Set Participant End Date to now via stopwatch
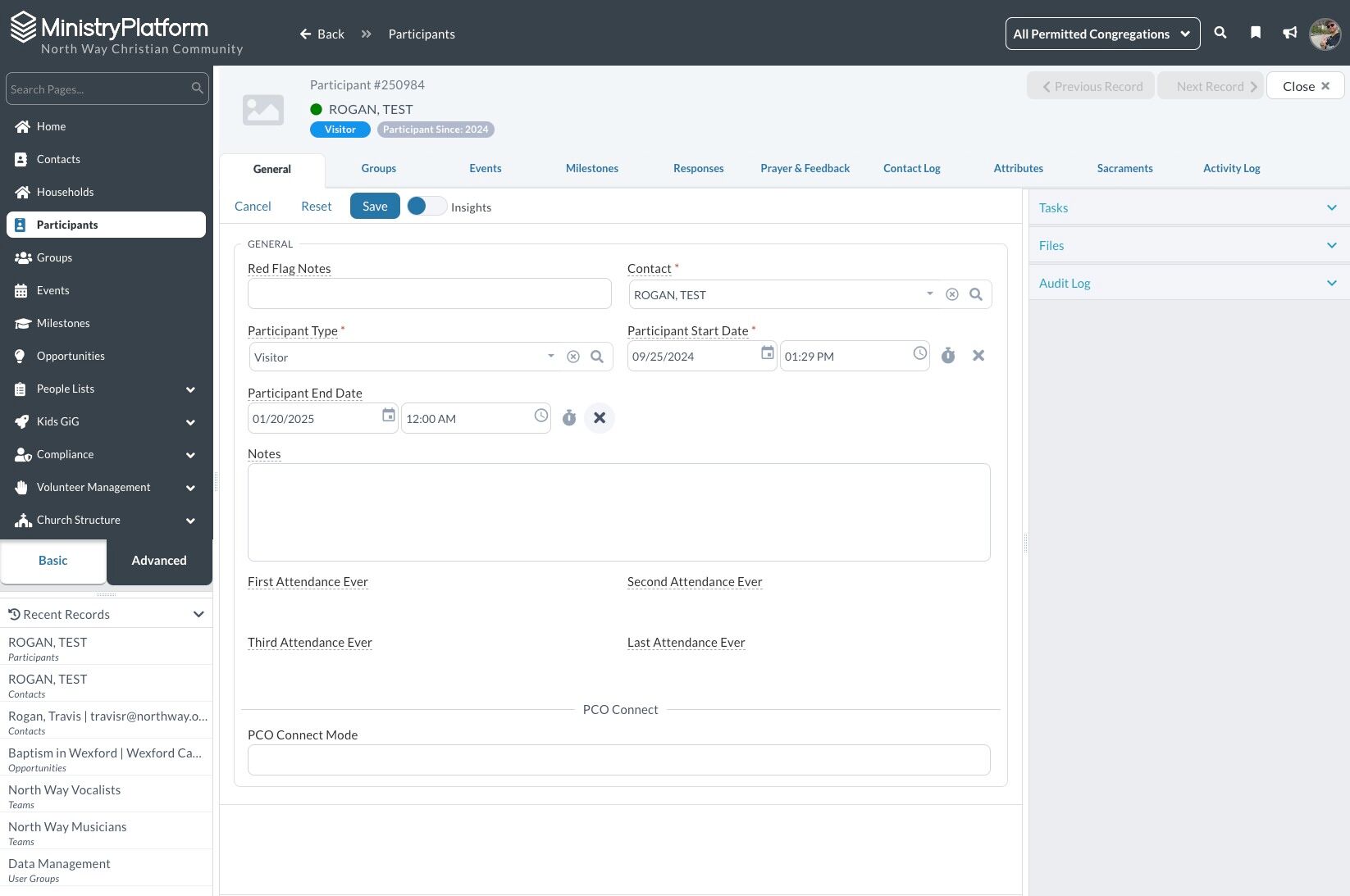This screenshot has width=1350, height=896. pos(569,418)
